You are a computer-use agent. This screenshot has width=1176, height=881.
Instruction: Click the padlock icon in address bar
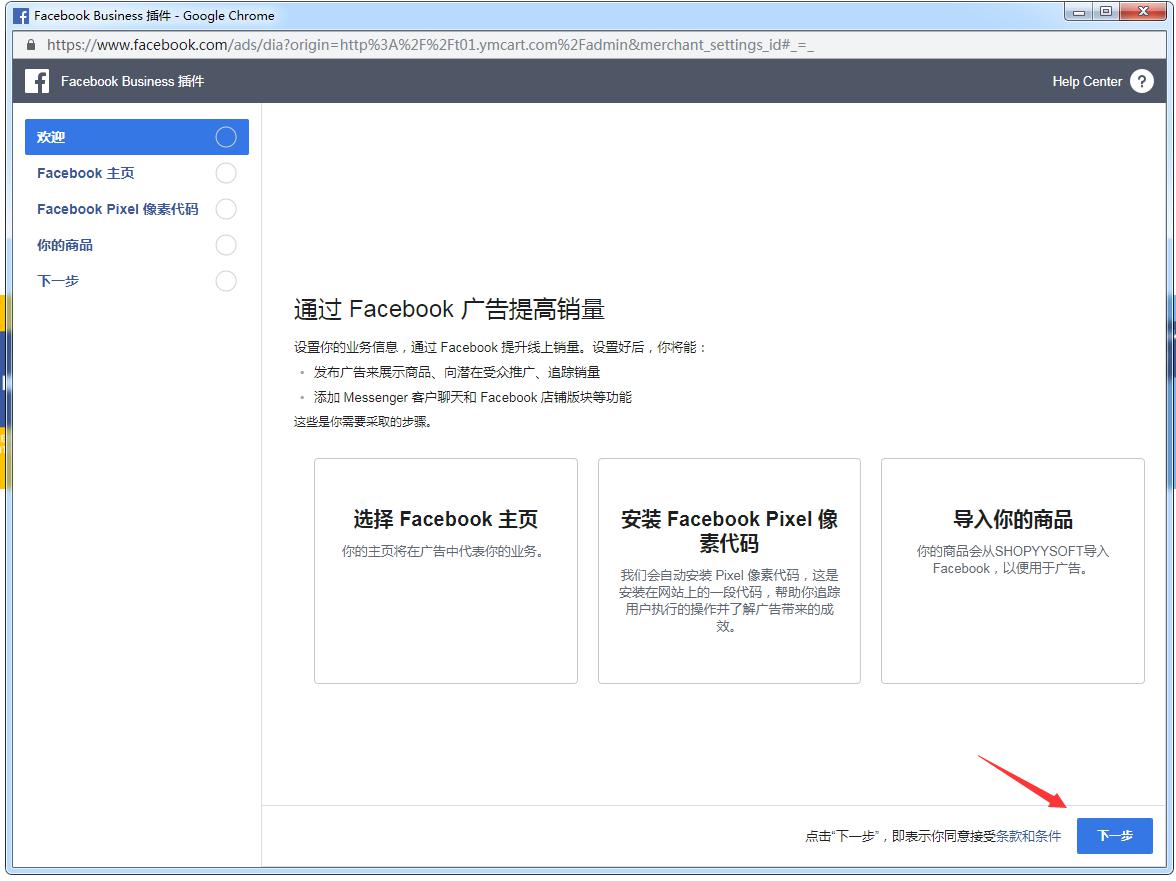[x=30, y=45]
